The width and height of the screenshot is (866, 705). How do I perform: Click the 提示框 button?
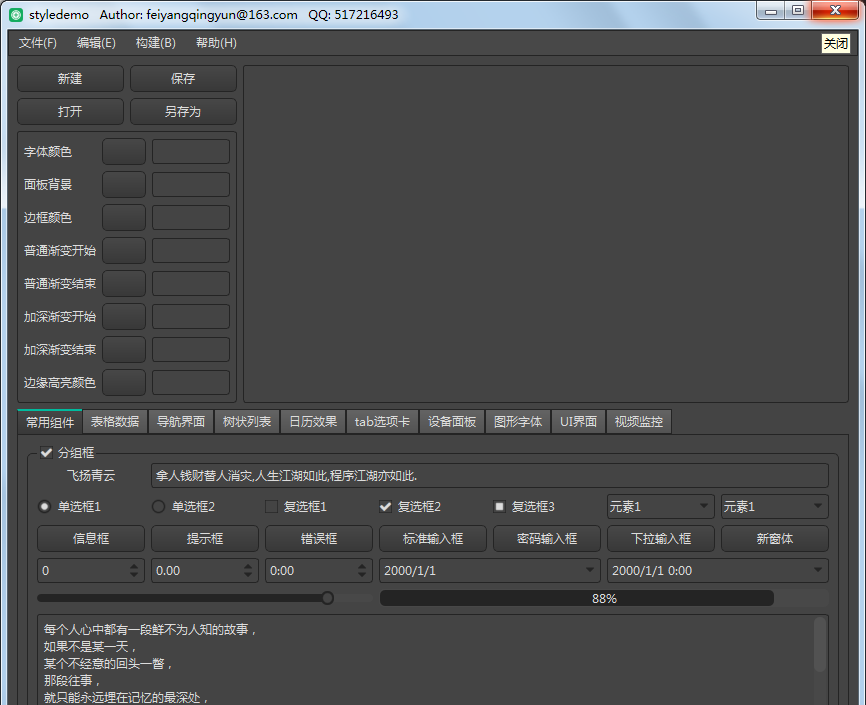point(205,539)
